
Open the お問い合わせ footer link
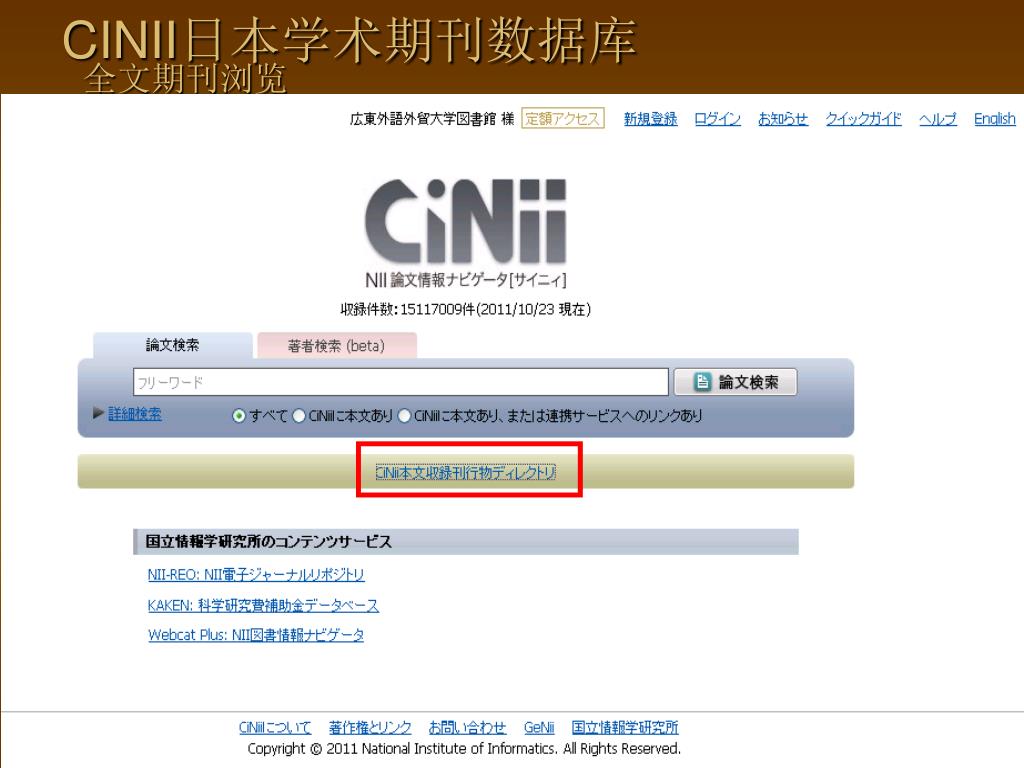pyautogui.click(x=468, y=728)
